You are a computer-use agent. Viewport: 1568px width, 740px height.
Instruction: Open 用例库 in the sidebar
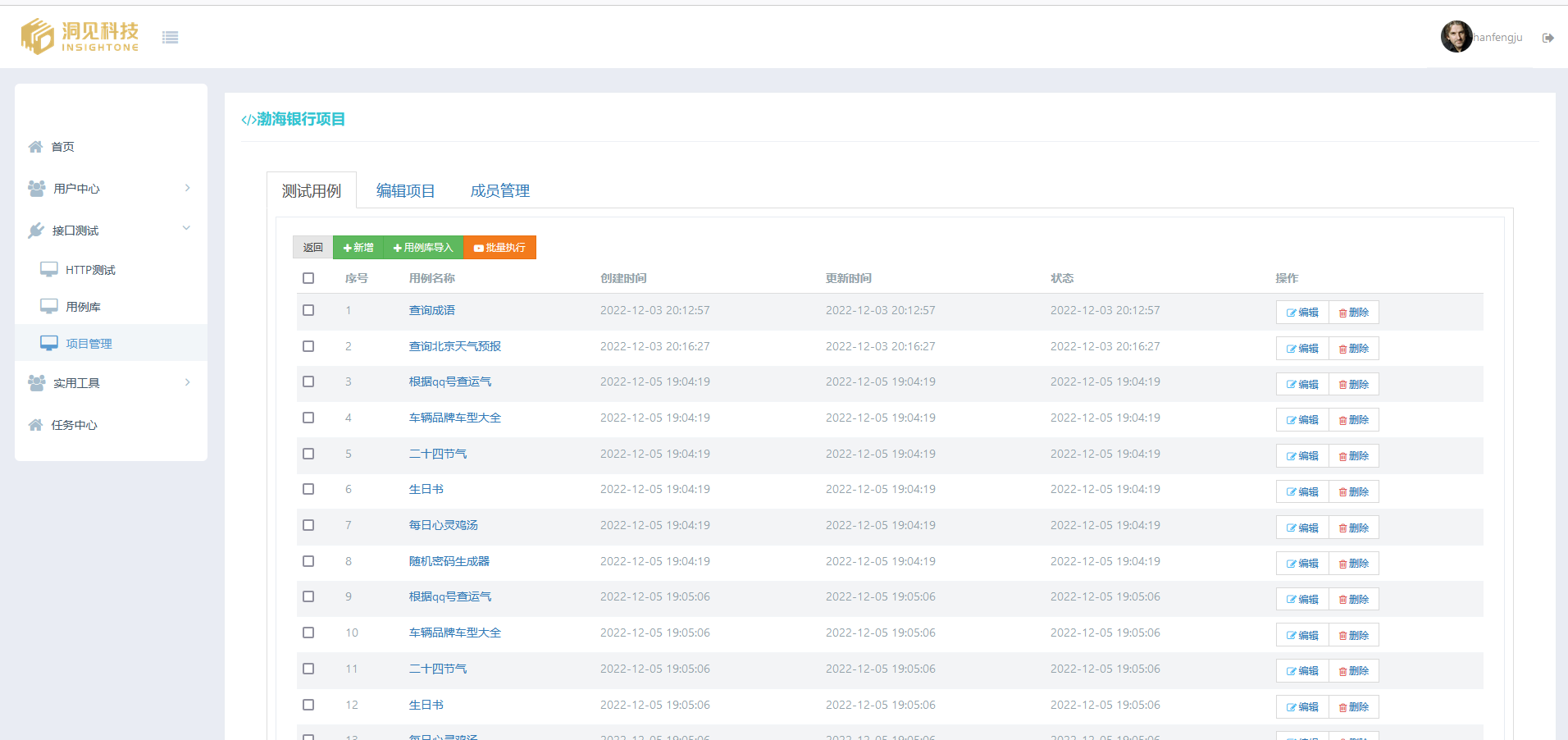click(83, 307)
